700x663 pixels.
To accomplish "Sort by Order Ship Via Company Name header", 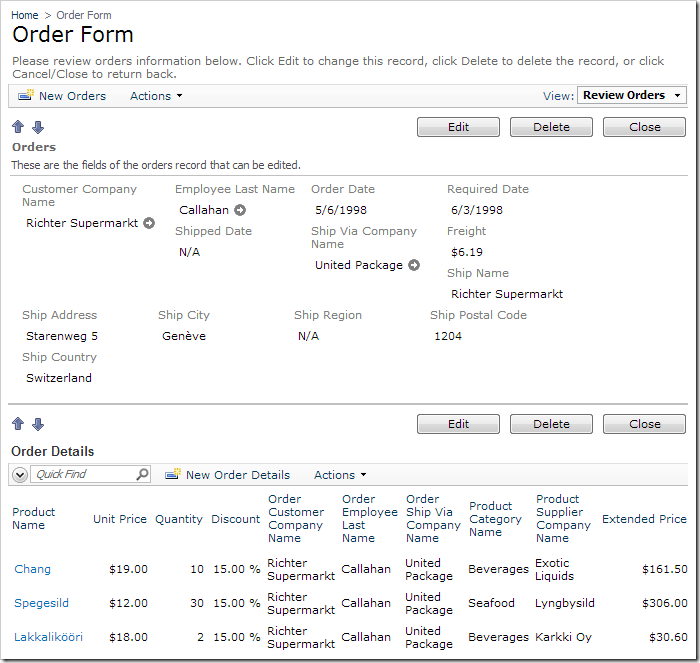I will pyautogui.click(x=433, y=518).
